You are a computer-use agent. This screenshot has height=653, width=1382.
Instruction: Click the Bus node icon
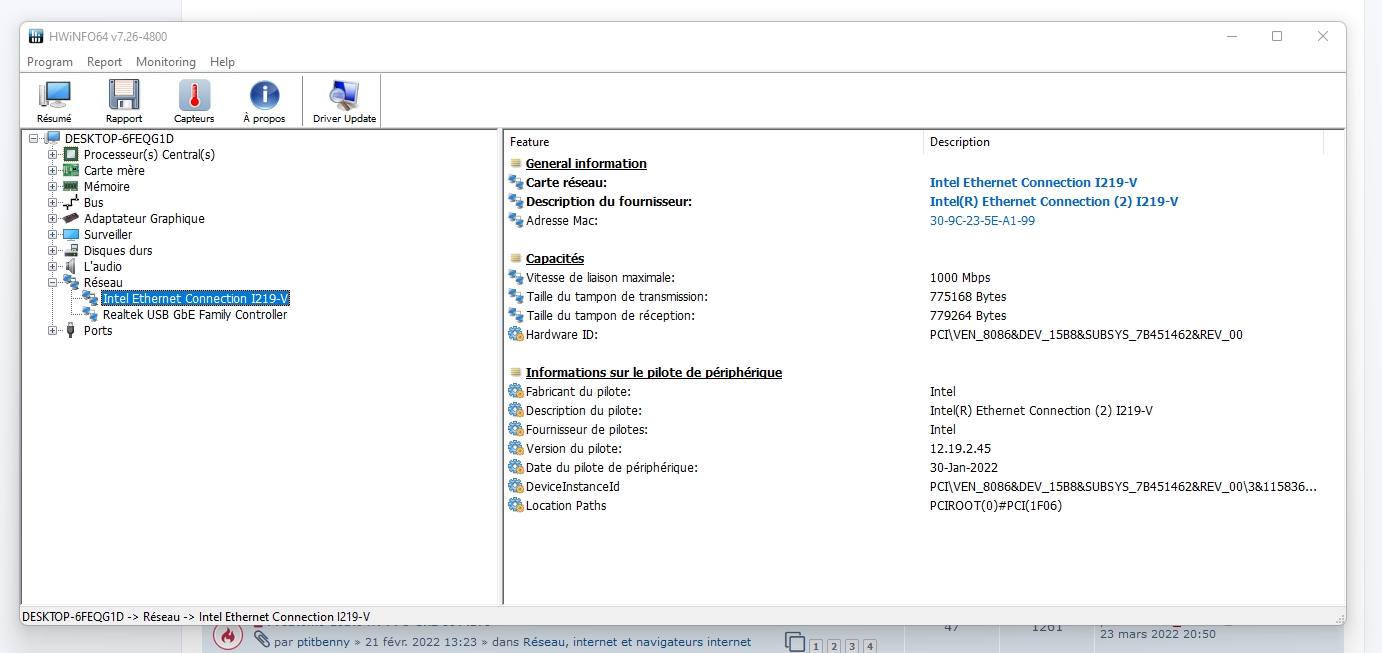pos(71,203)
